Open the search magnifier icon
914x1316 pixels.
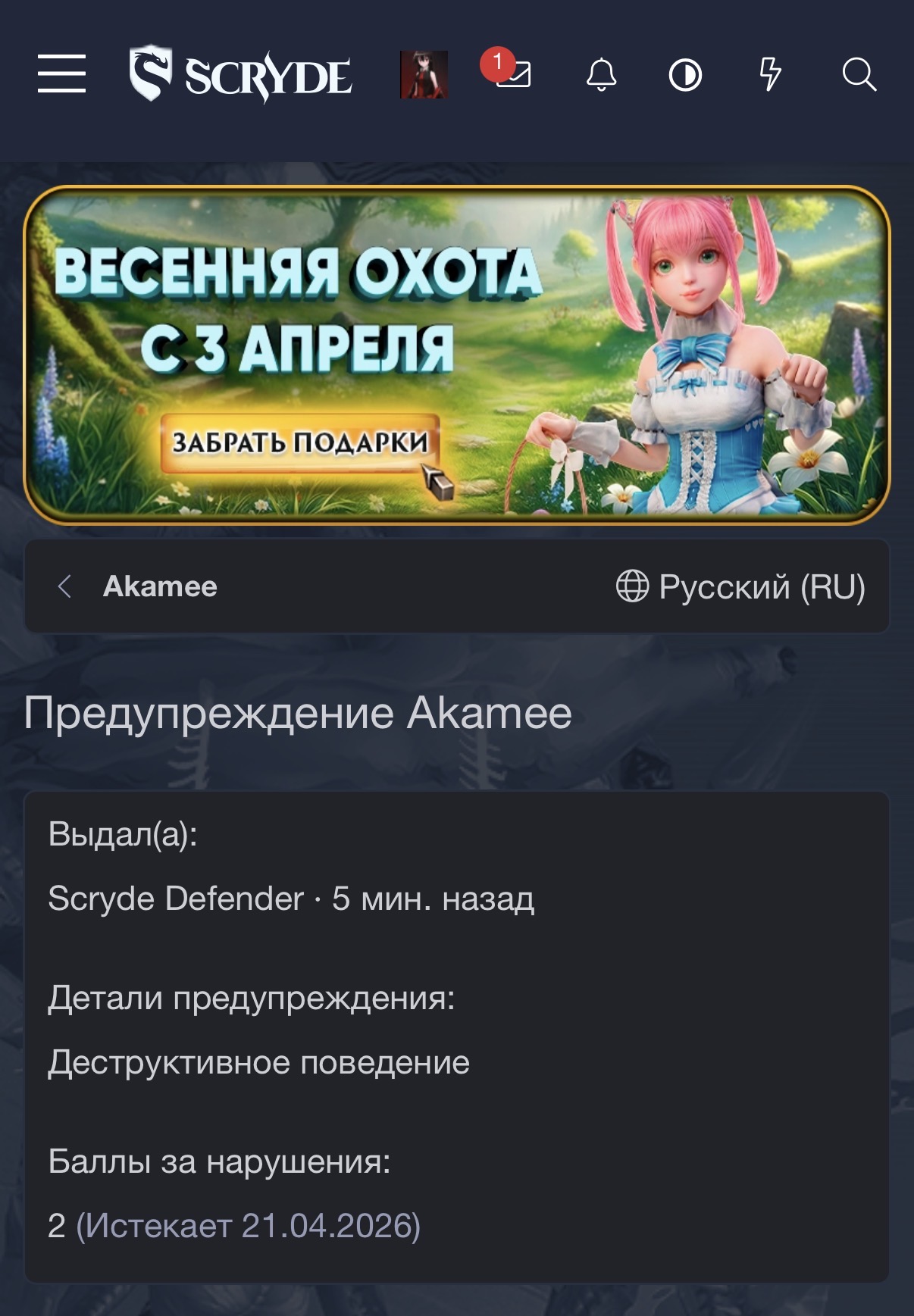click(859, 74)
